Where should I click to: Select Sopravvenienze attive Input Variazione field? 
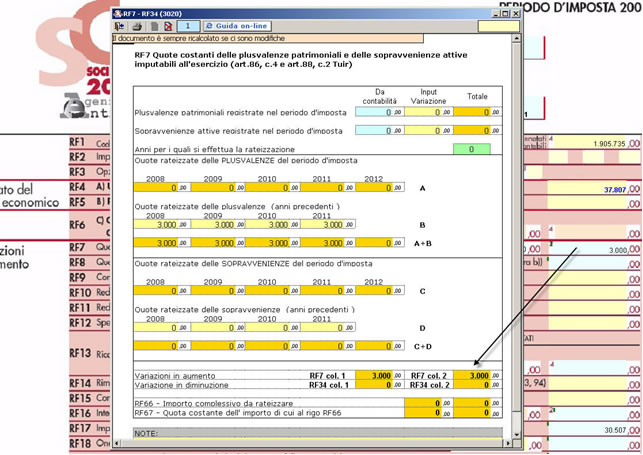[x=428, y=131]
